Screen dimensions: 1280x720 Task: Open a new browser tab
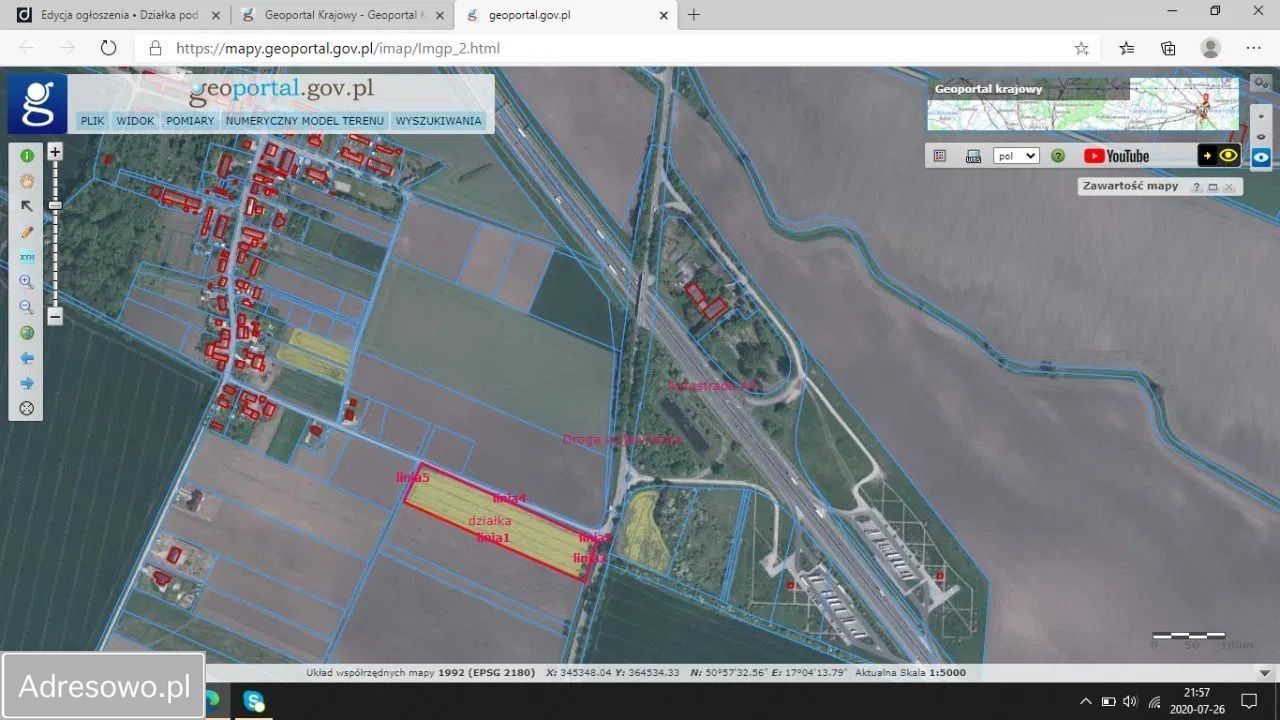[694, 15]
